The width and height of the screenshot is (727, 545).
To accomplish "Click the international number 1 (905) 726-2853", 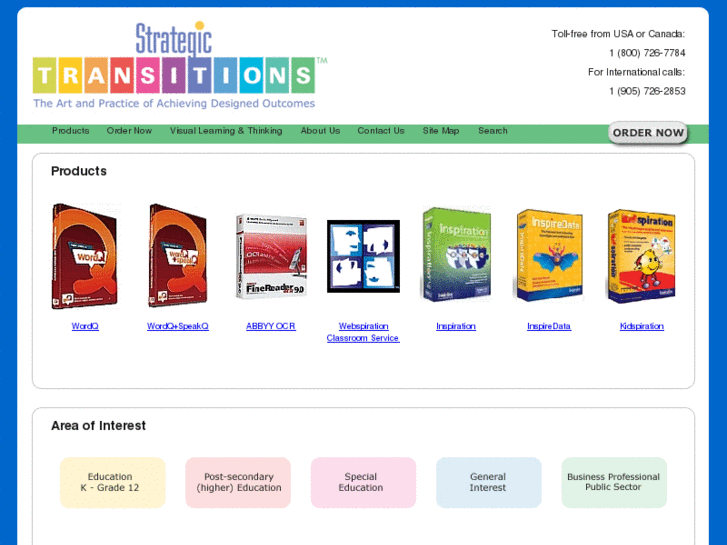I will (x=647, y=91).
